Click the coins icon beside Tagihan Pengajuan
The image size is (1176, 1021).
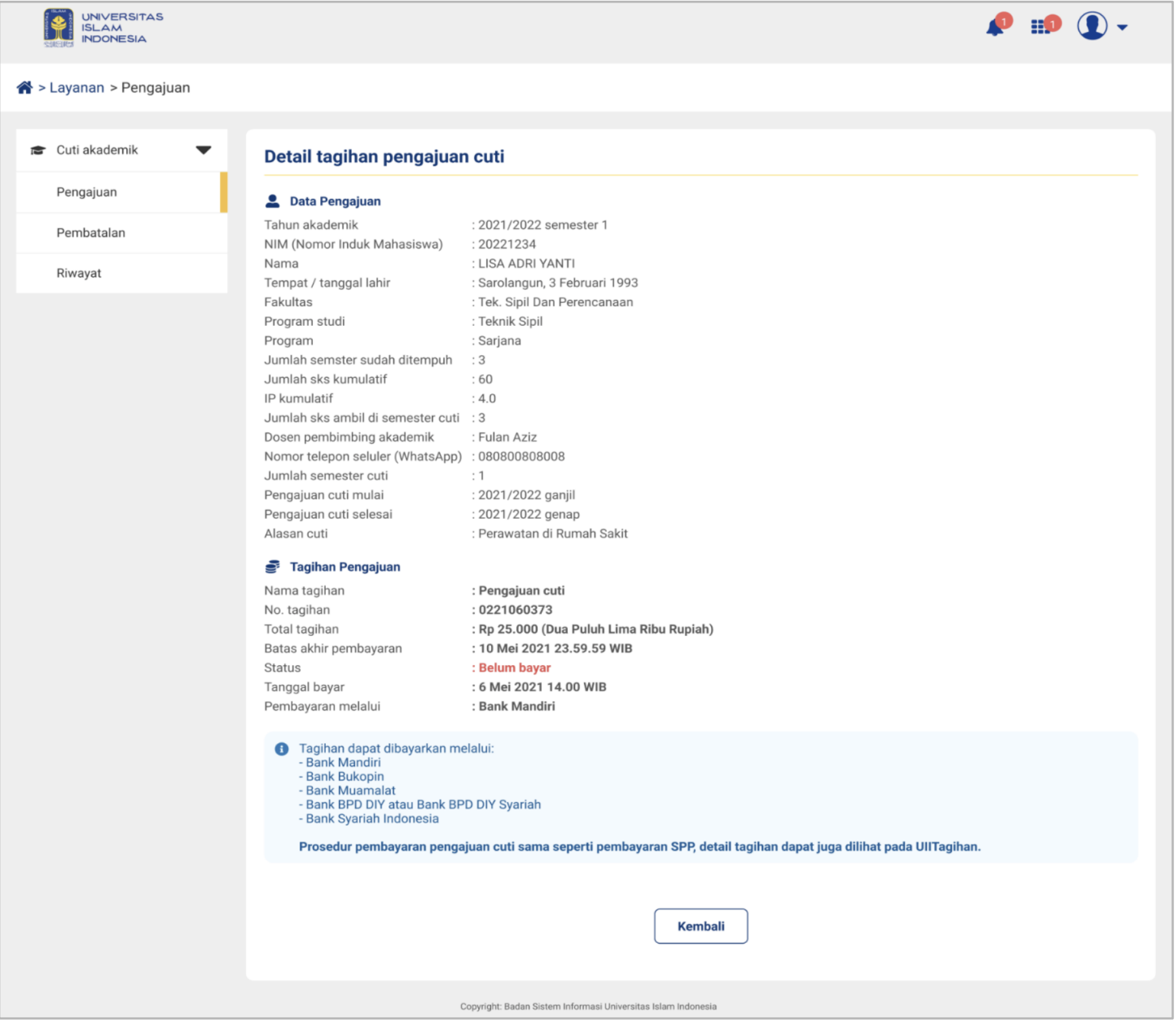273,567
